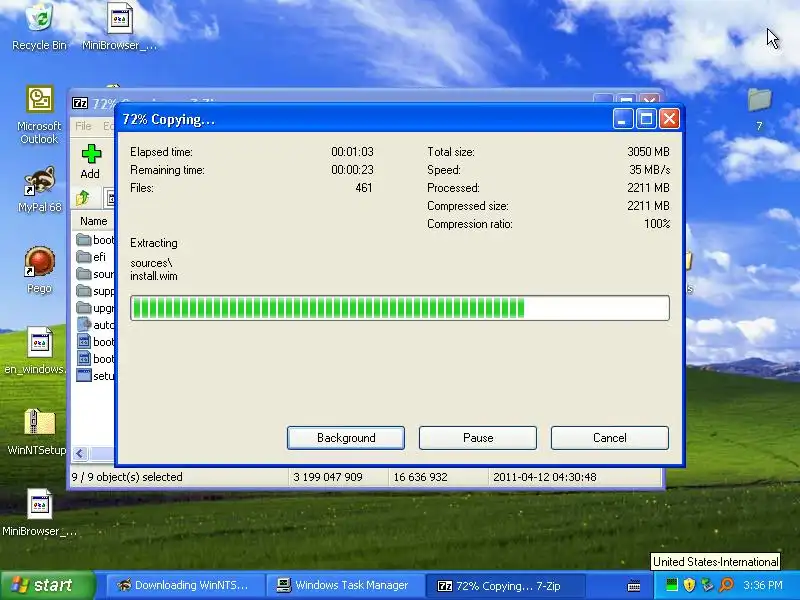Click the Name column header in 7-Zip
The image size is (800, 600).
(93, 221)
